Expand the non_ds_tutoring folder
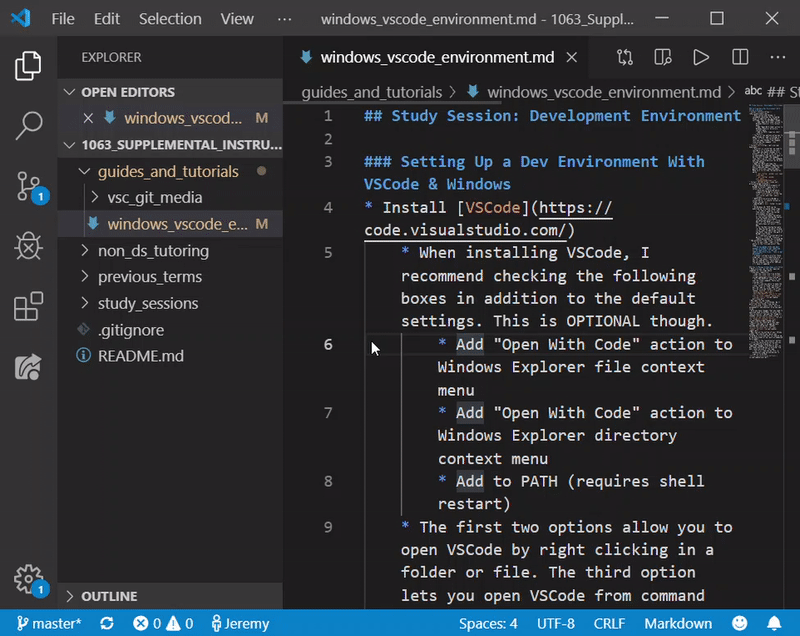This screenshot has width=800, height=636. (85, 250)
